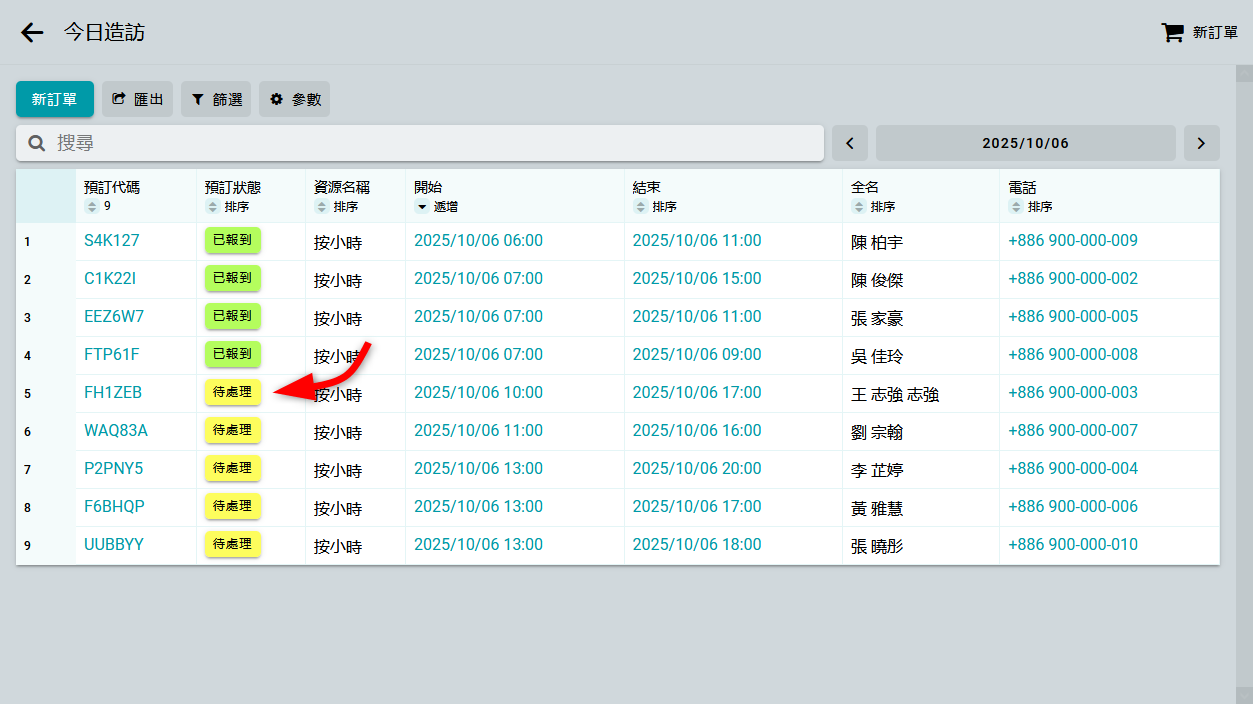This screenshot has width=1253, height=704.
Task: Click the export (匯出) button
Action: (137, 99)
